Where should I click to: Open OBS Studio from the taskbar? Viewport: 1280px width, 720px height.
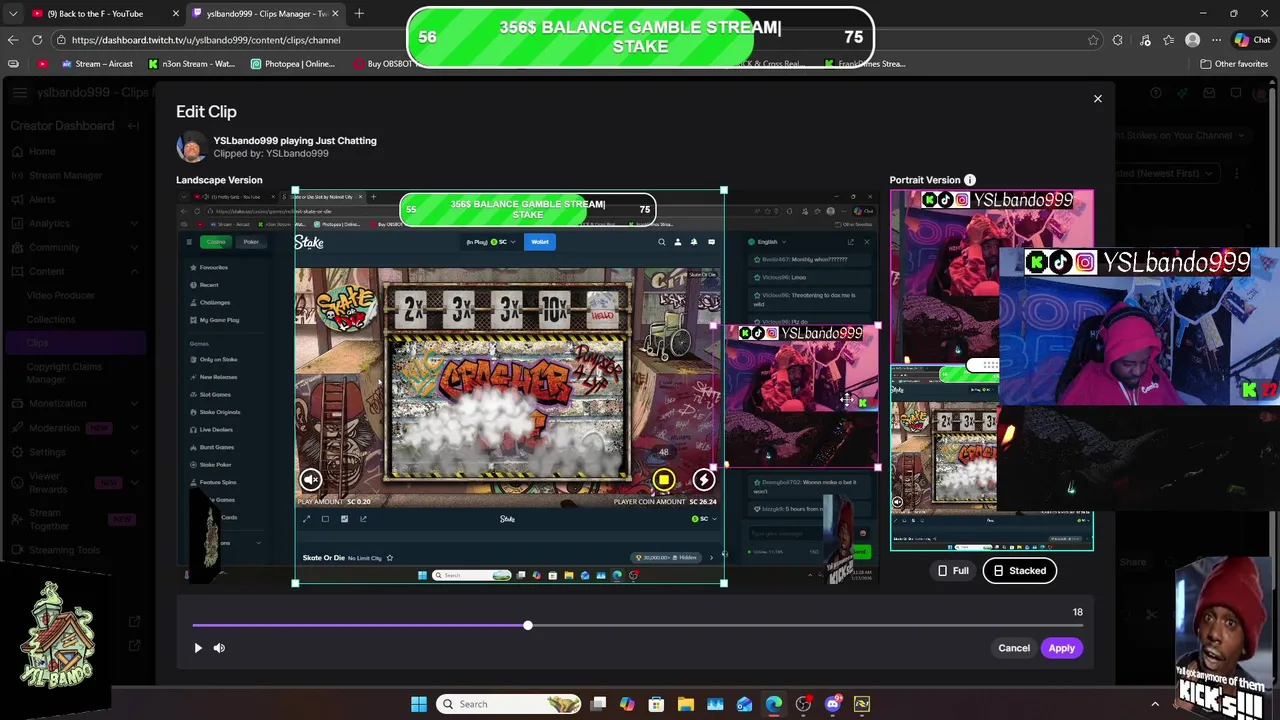pyautogui.click(x=803, y=704)
